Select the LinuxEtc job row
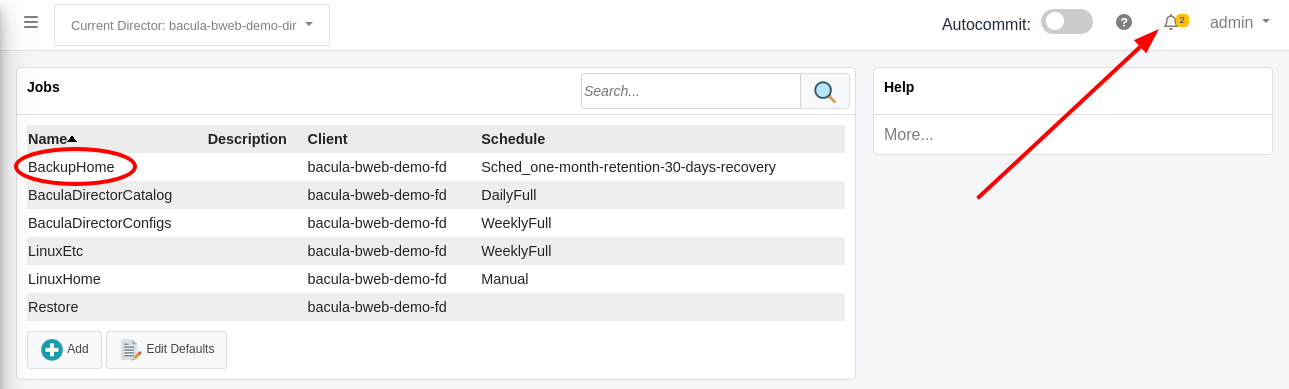The image size is (1289, 389). [436, 251]
